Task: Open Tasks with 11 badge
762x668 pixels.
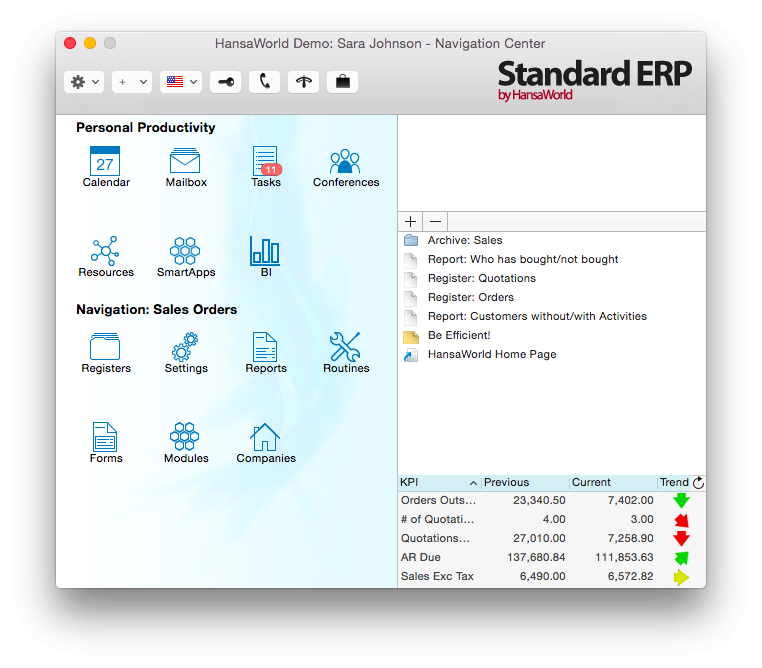Action: tap(266, 167)
